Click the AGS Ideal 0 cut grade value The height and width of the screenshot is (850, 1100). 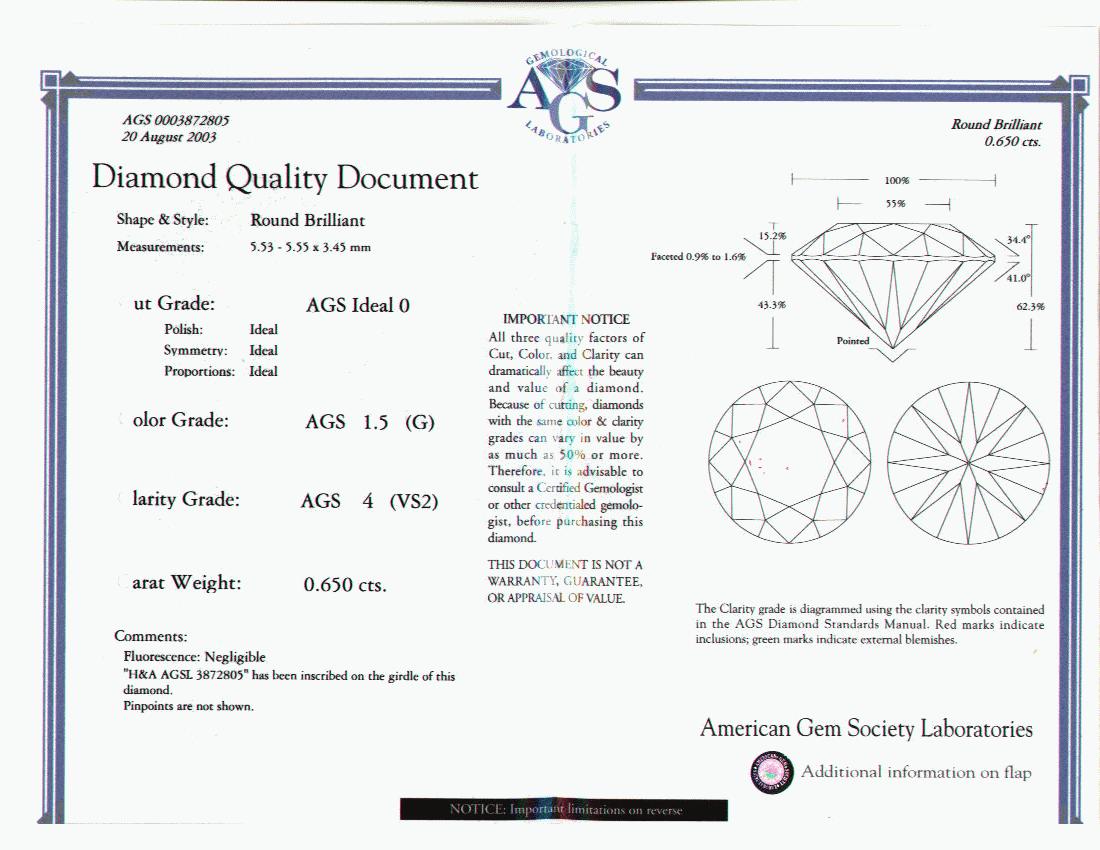tap(358, 305)
